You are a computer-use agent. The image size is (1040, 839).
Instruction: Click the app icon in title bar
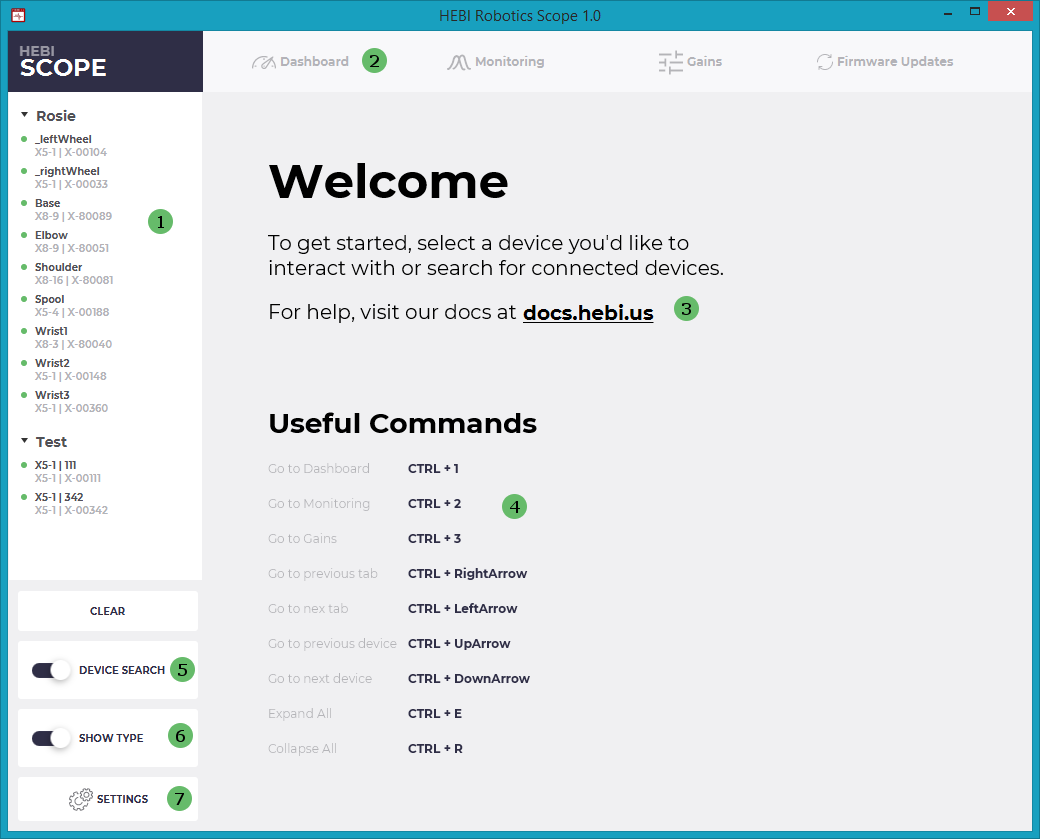tap(18, 15)
